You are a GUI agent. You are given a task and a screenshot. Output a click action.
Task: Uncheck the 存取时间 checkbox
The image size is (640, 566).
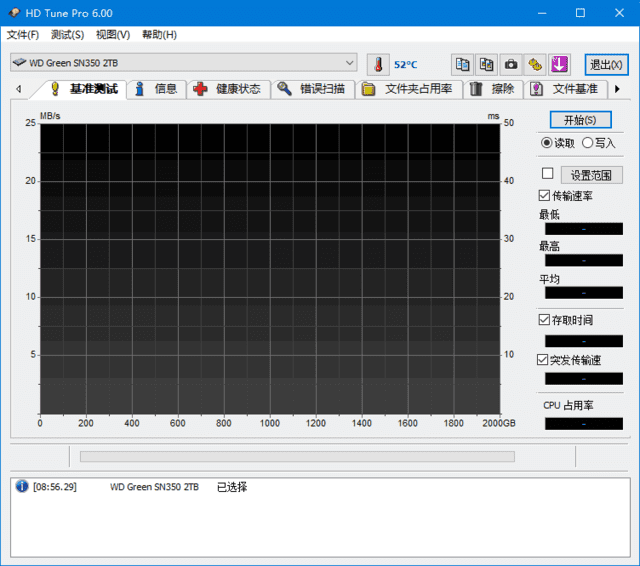pyautogui.click(x=545, y=320)
